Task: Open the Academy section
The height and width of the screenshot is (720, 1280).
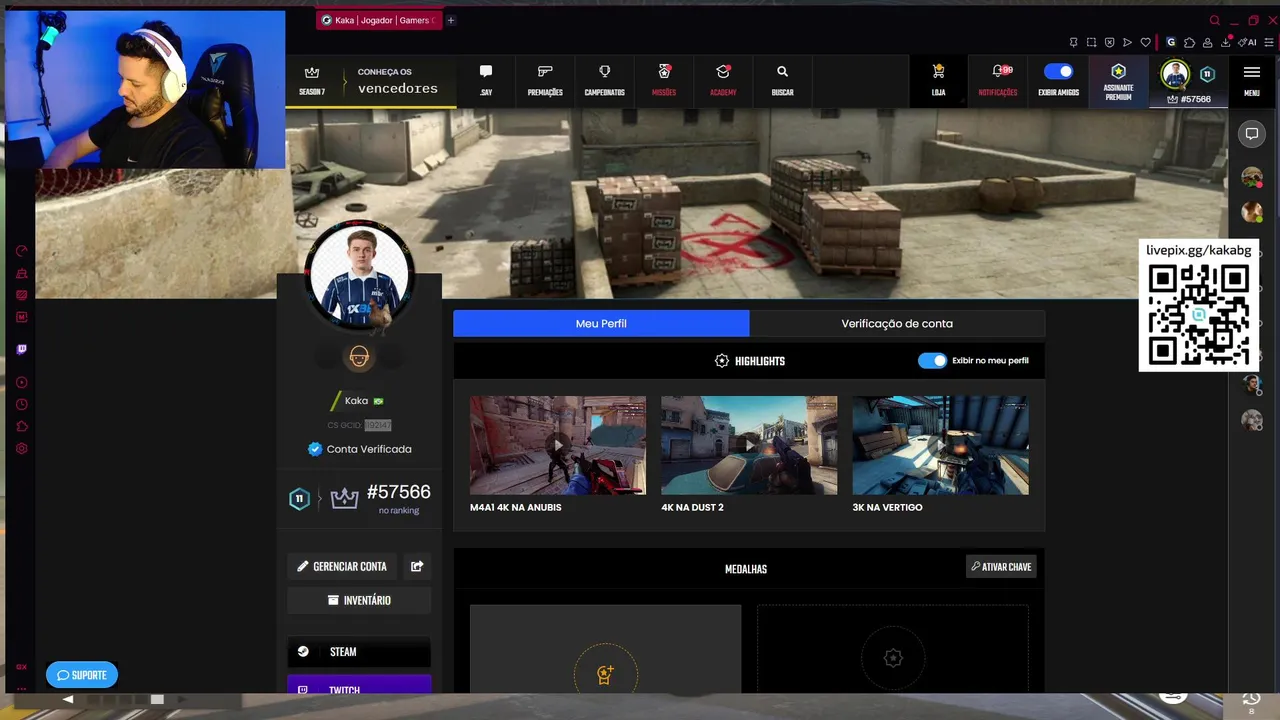Action: [x=723, y=80]
